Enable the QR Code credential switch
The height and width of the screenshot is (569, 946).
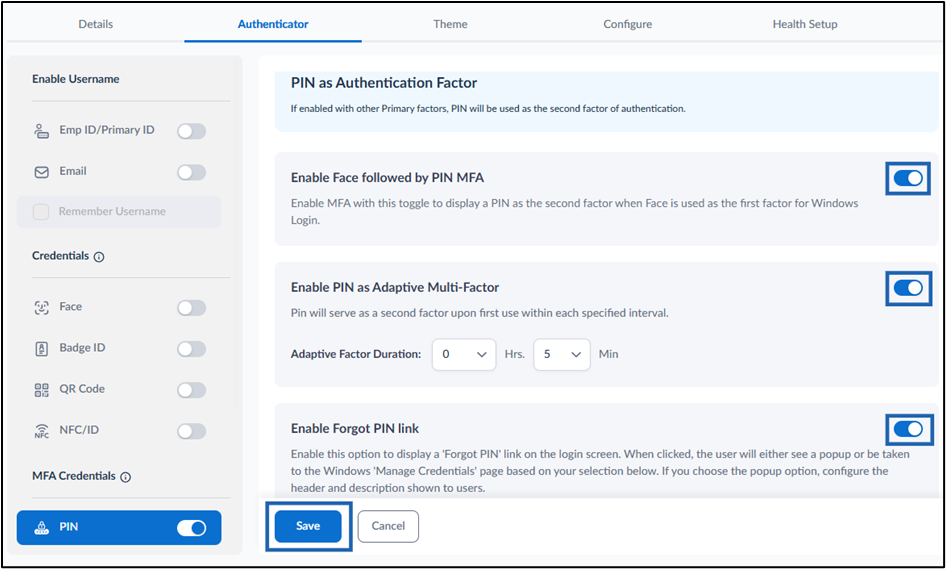coord(191,390)
